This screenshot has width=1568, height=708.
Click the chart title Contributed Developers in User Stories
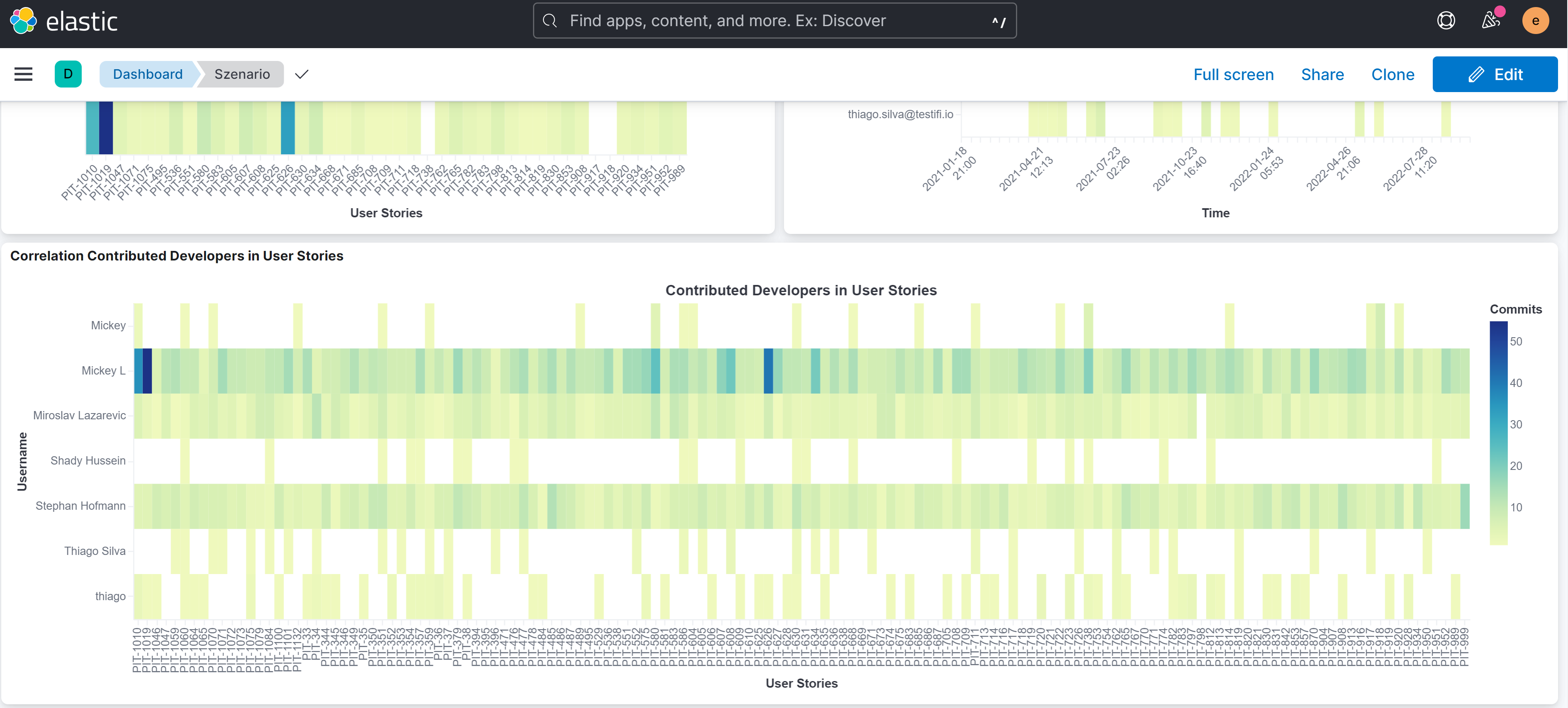pos(801,290)
